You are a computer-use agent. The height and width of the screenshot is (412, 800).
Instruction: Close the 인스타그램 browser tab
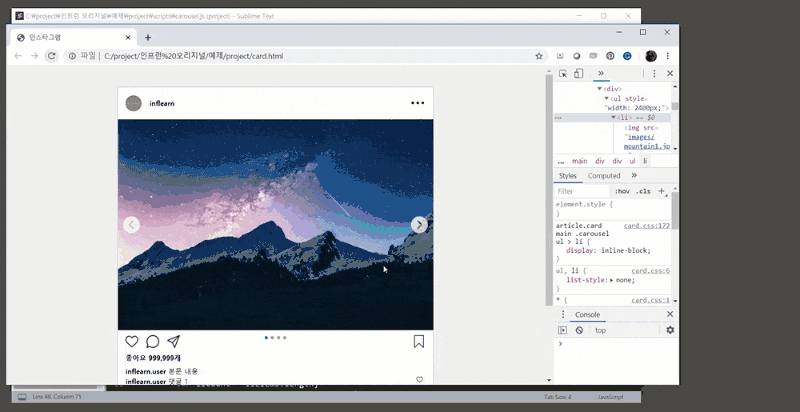[128, 38]
